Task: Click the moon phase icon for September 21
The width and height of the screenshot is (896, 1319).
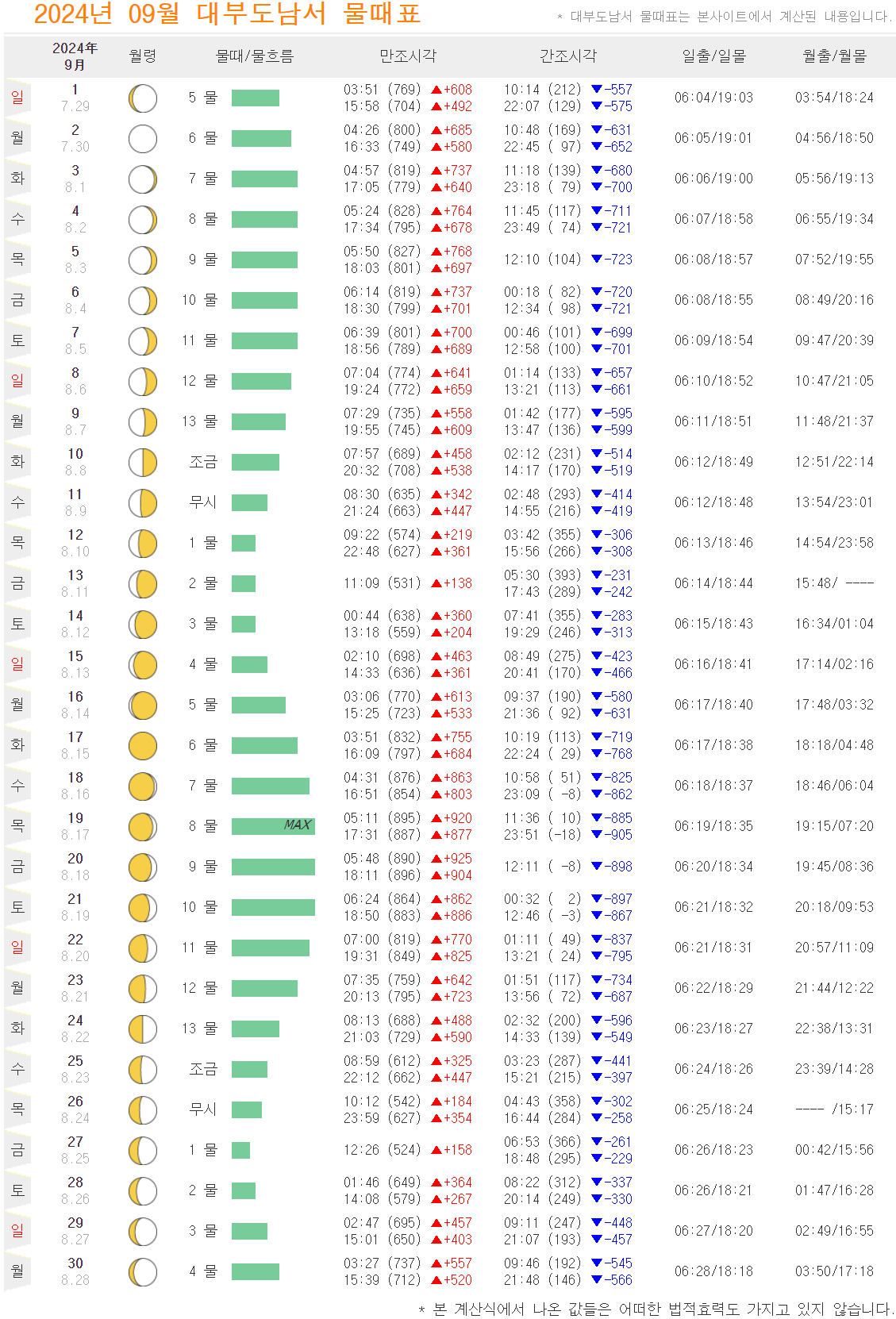Action: (143, 908)
